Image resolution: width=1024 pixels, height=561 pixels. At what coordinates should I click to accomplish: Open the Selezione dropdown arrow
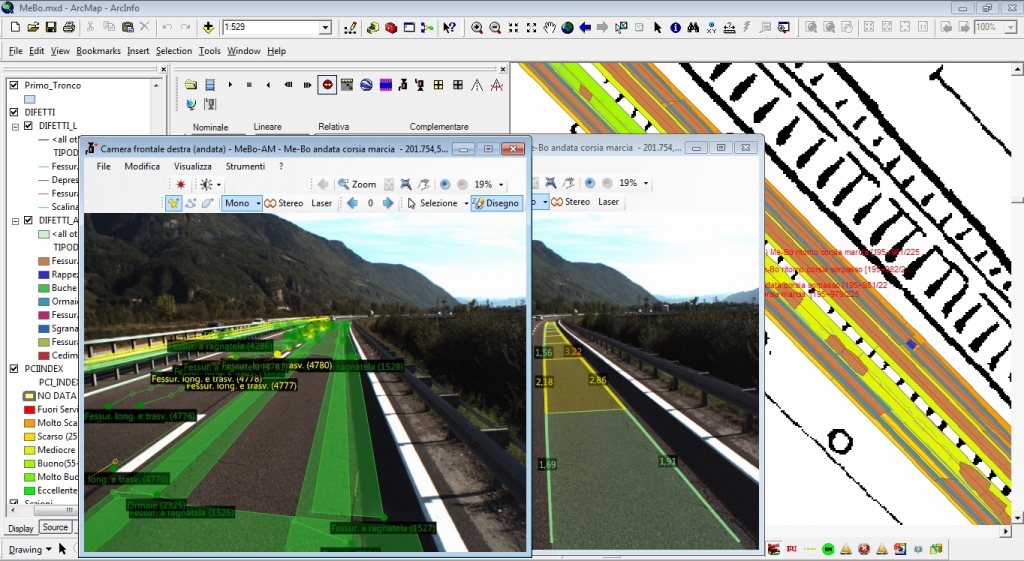pos(466,203)
